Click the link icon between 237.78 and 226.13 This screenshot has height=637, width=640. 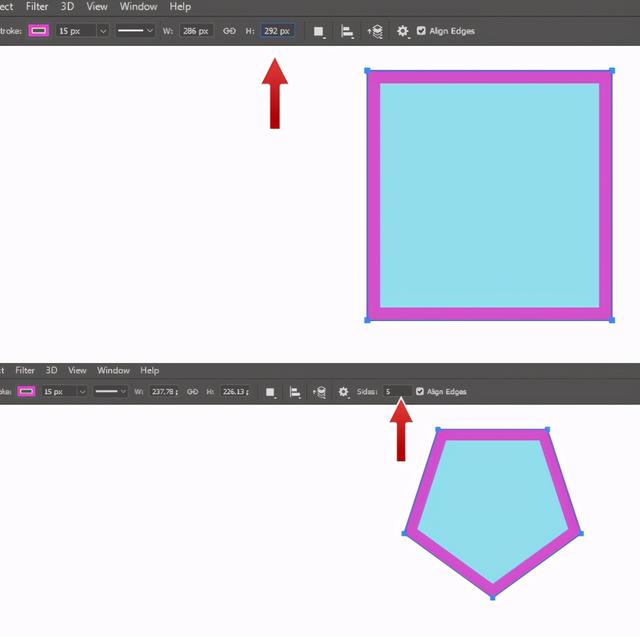coord(192,392)
